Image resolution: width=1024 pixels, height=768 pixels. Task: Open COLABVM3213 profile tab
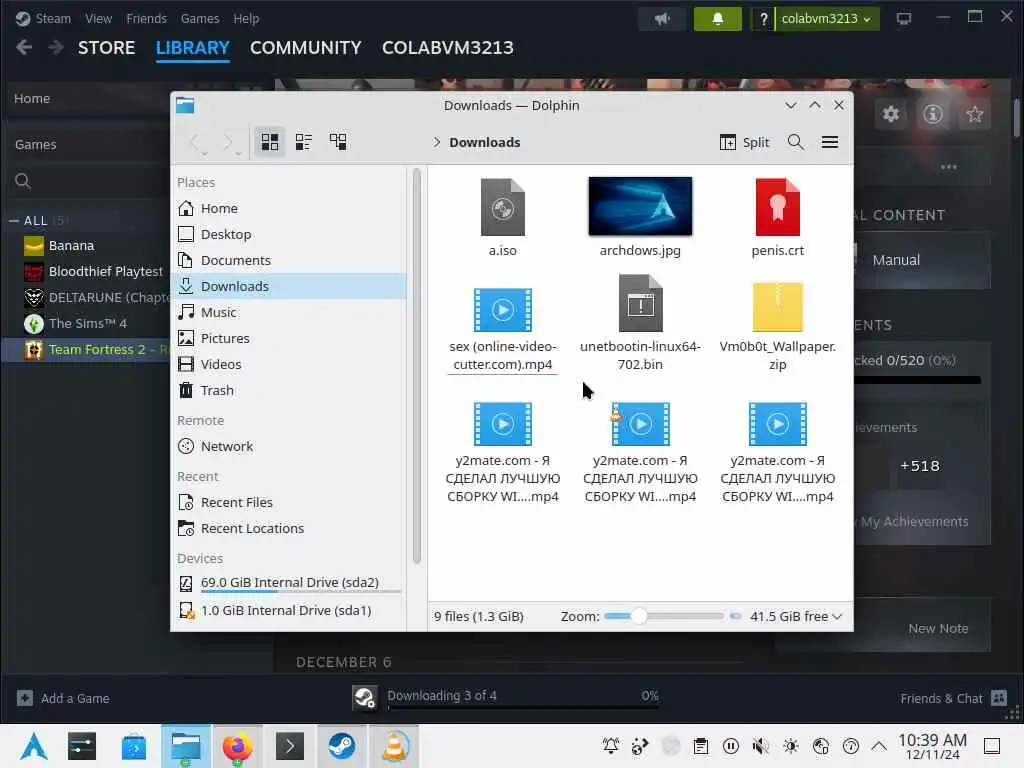pos(448,48)
